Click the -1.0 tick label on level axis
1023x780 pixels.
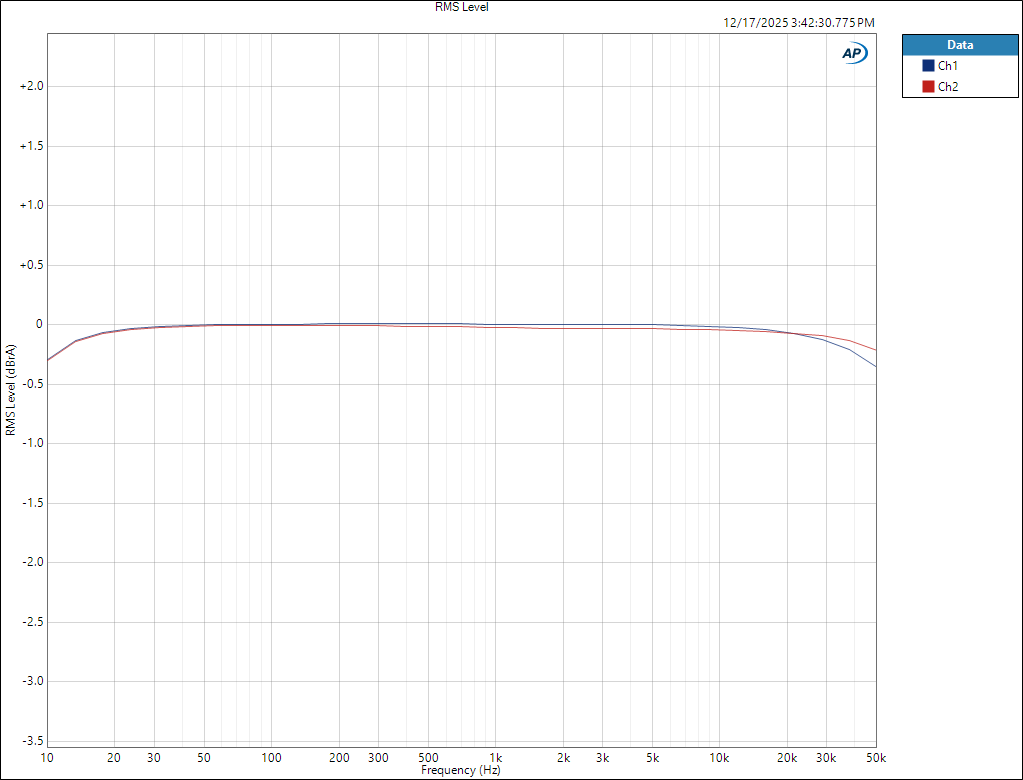pos(31,443)
